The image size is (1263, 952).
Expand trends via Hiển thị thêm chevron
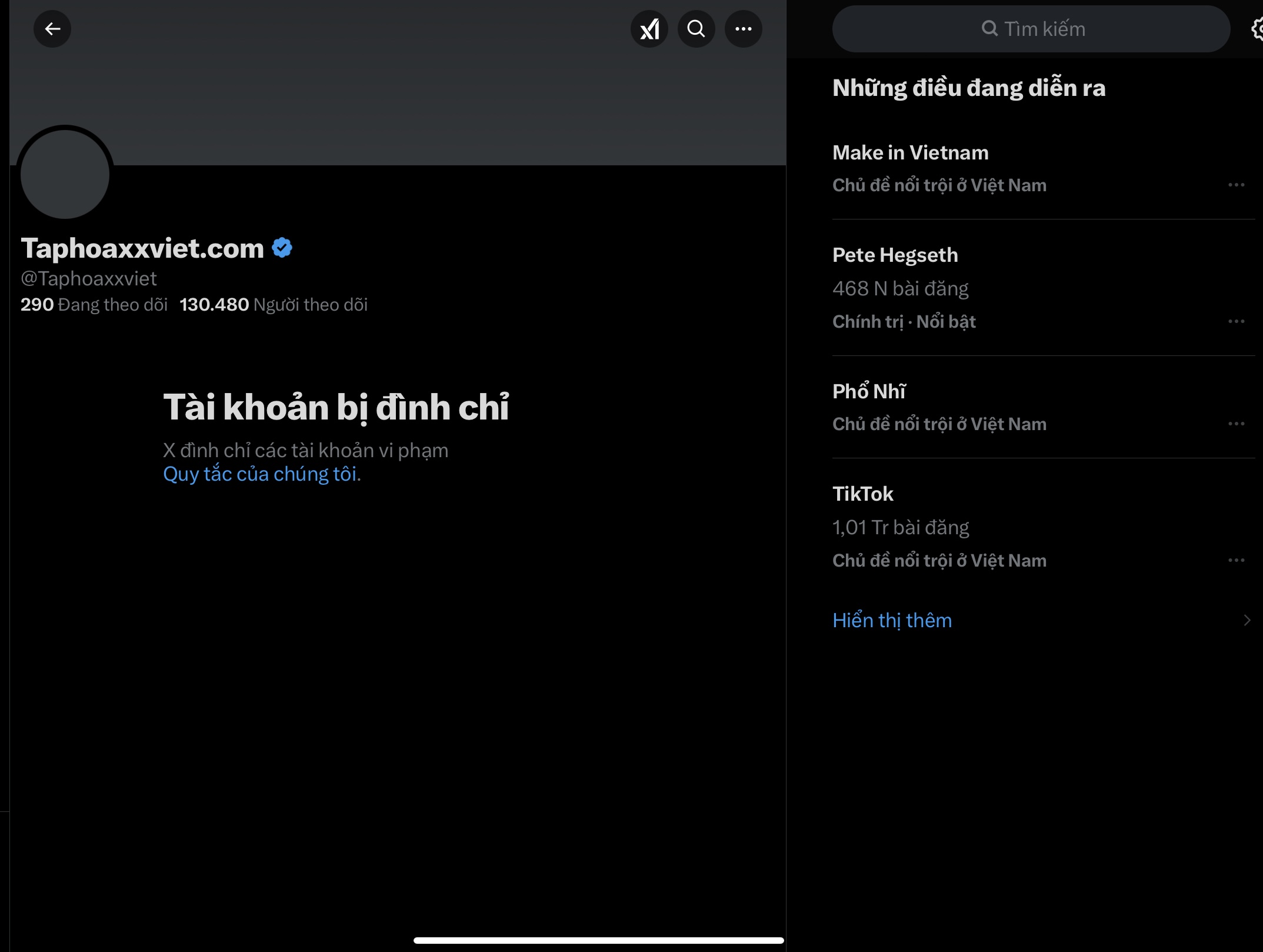coord(1247,620)
